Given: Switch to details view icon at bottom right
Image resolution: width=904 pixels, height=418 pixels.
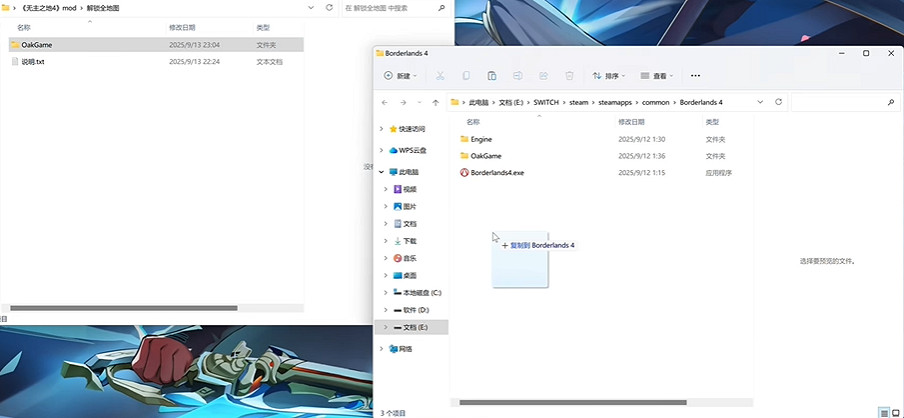Looking at the screenshot, I should tap(884, 412).
